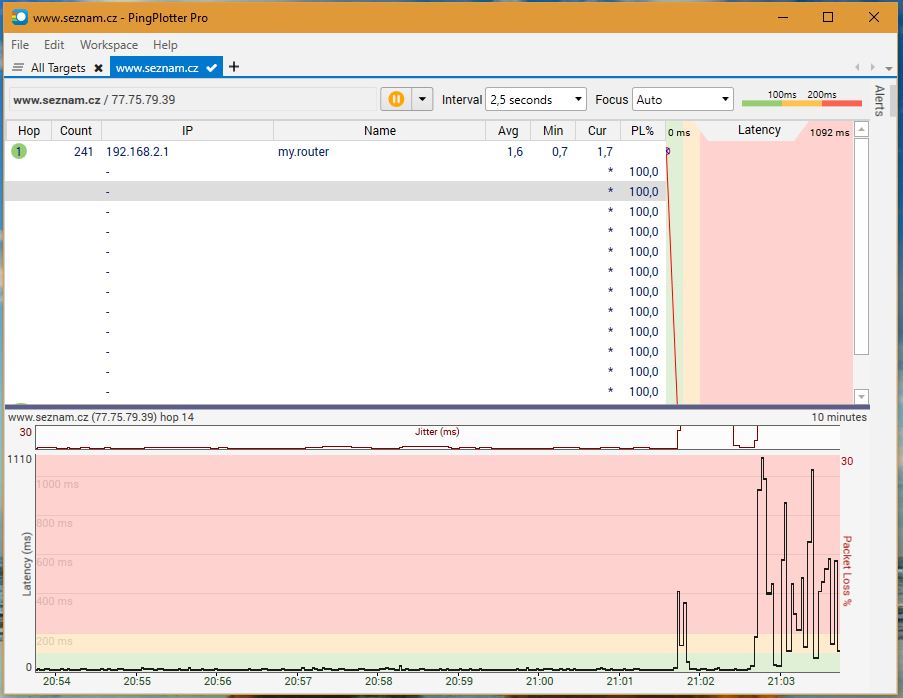The image size is (903, 698).
Task: Expand the Interval 2,5 seconds dropdown
Action: pos(535,99)
